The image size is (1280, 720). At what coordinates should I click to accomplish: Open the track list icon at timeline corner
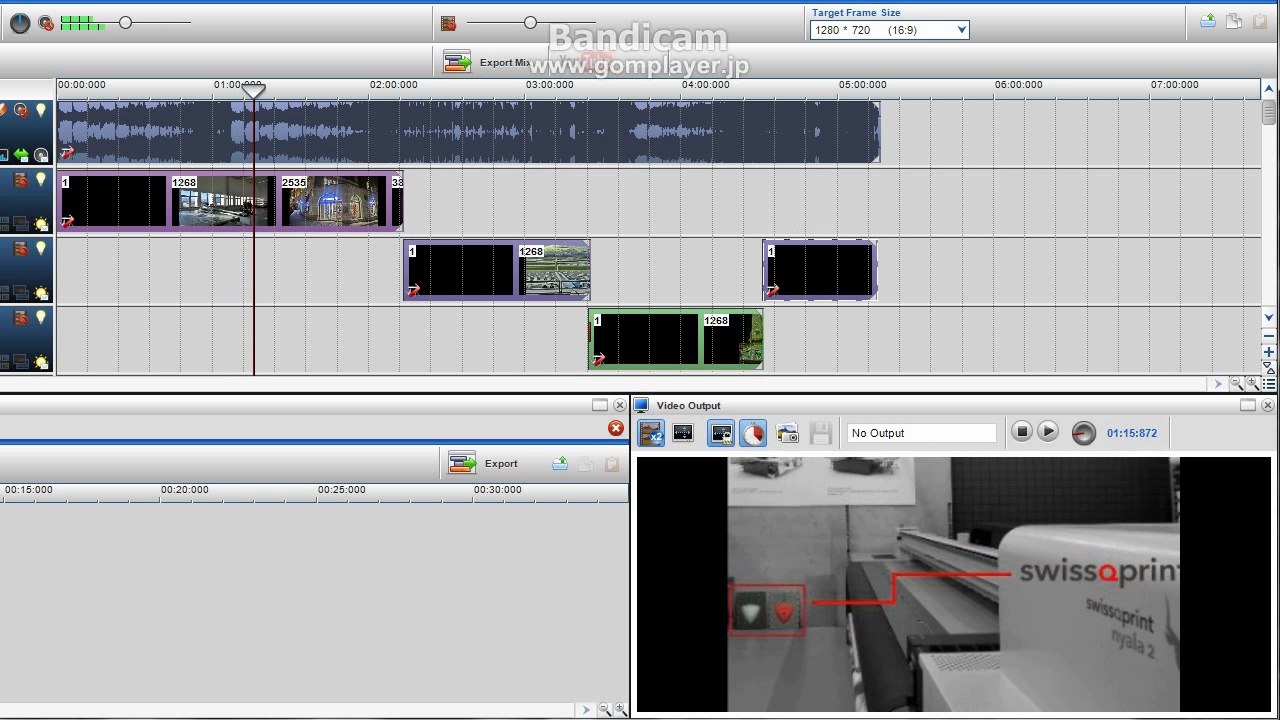pos(1269,383)
